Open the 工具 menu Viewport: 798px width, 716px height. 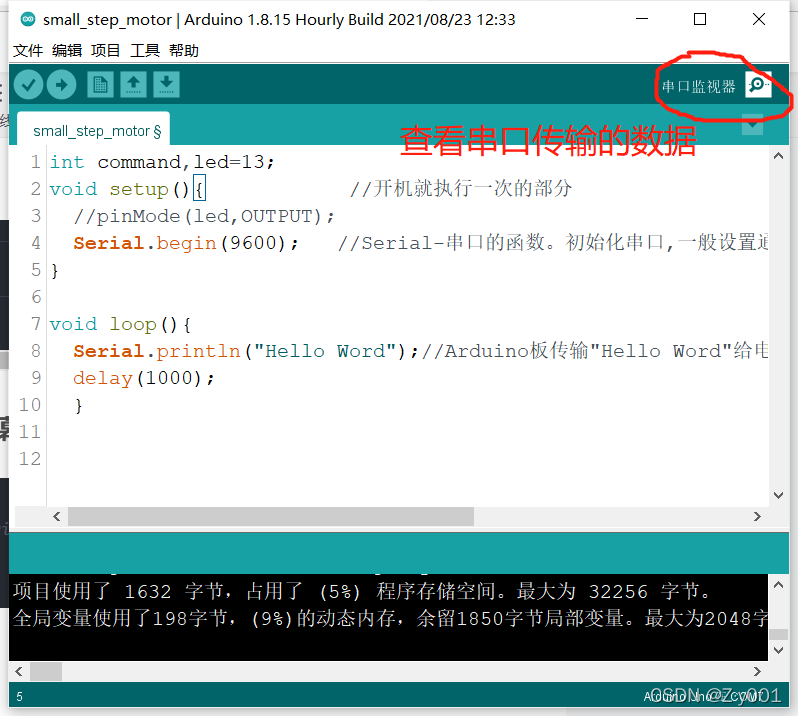(145, 50)
